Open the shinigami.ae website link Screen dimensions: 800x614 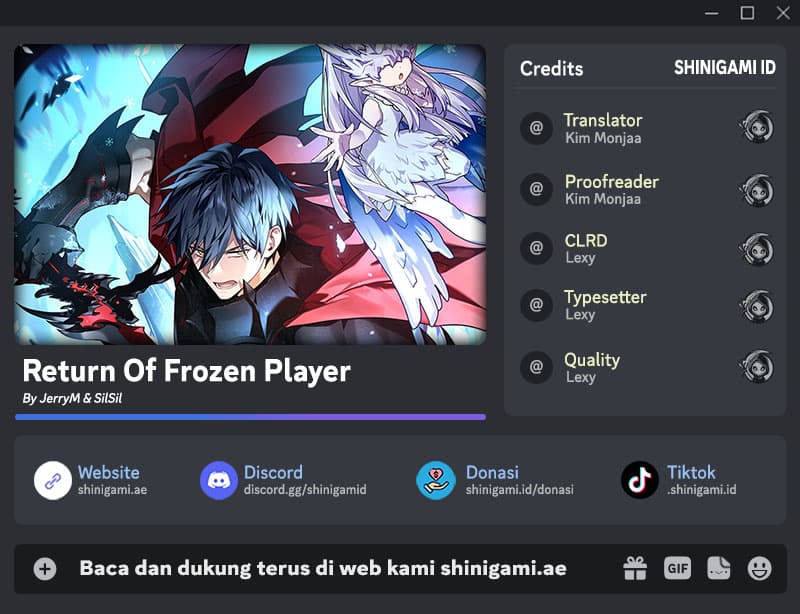point(112,490)
